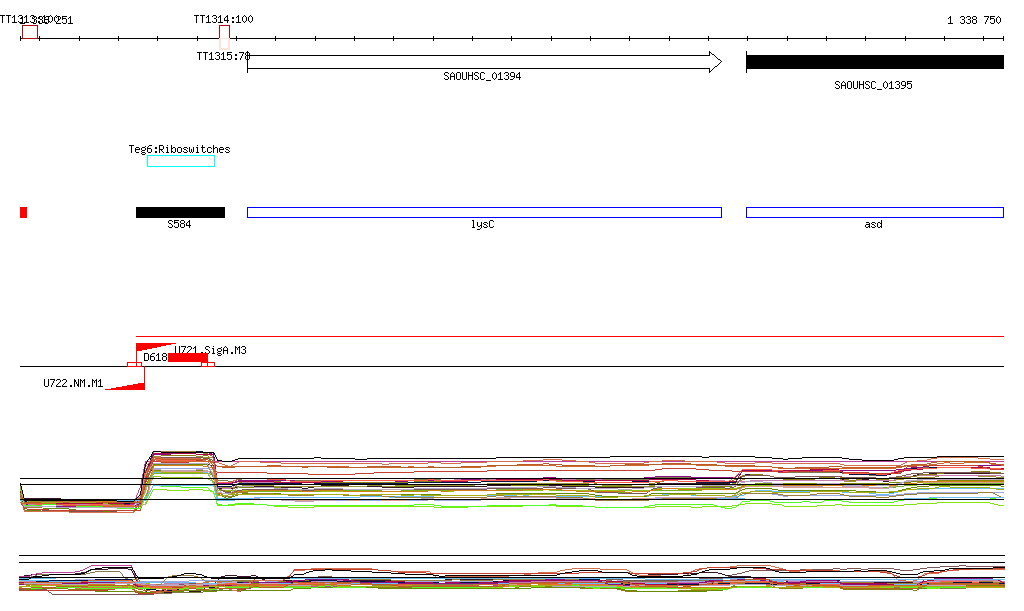Click the SAOUHSC_01394 gene arrow

click(x=484, y=62)
